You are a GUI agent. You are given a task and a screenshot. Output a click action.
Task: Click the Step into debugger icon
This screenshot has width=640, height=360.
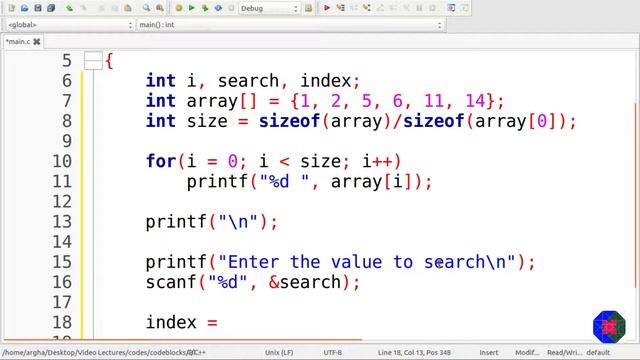pos(367,8)
